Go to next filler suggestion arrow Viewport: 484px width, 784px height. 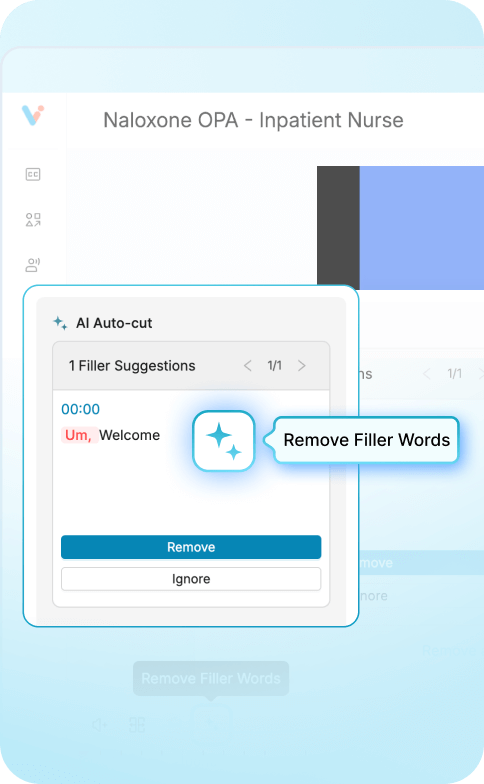302,366
